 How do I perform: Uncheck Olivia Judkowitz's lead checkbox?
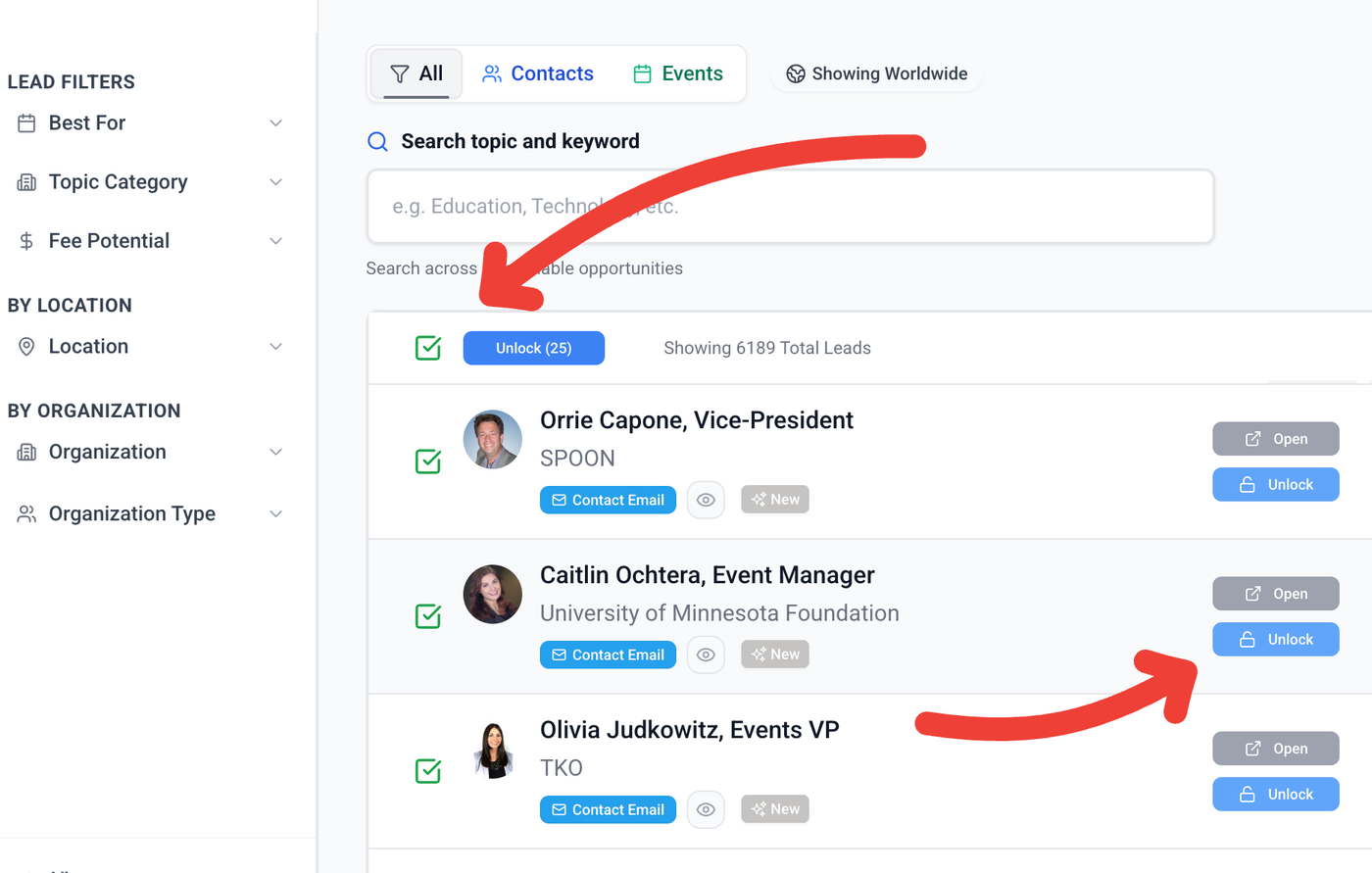428,771
